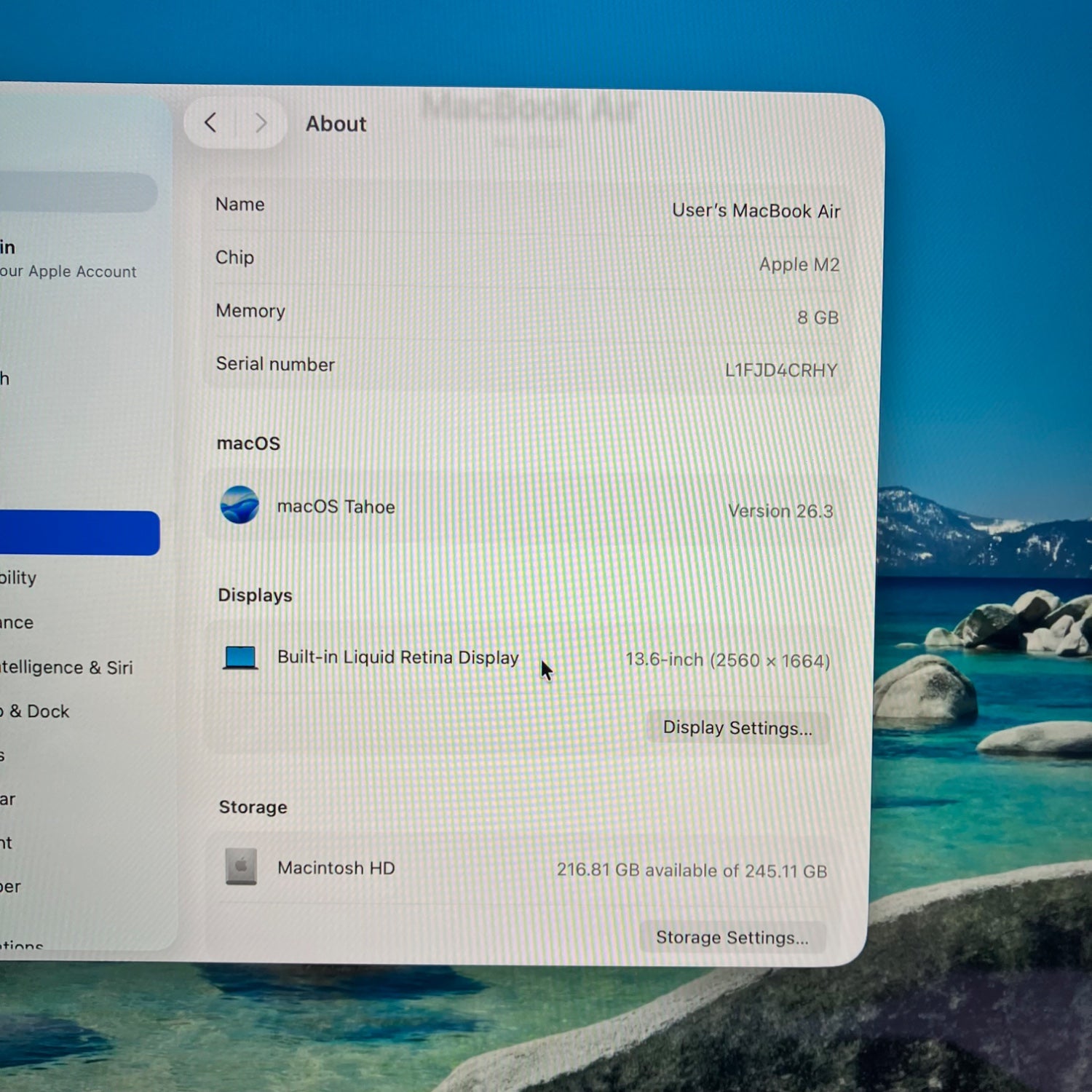Click the "Macintosh HD" label

click(x=336, y=868)
